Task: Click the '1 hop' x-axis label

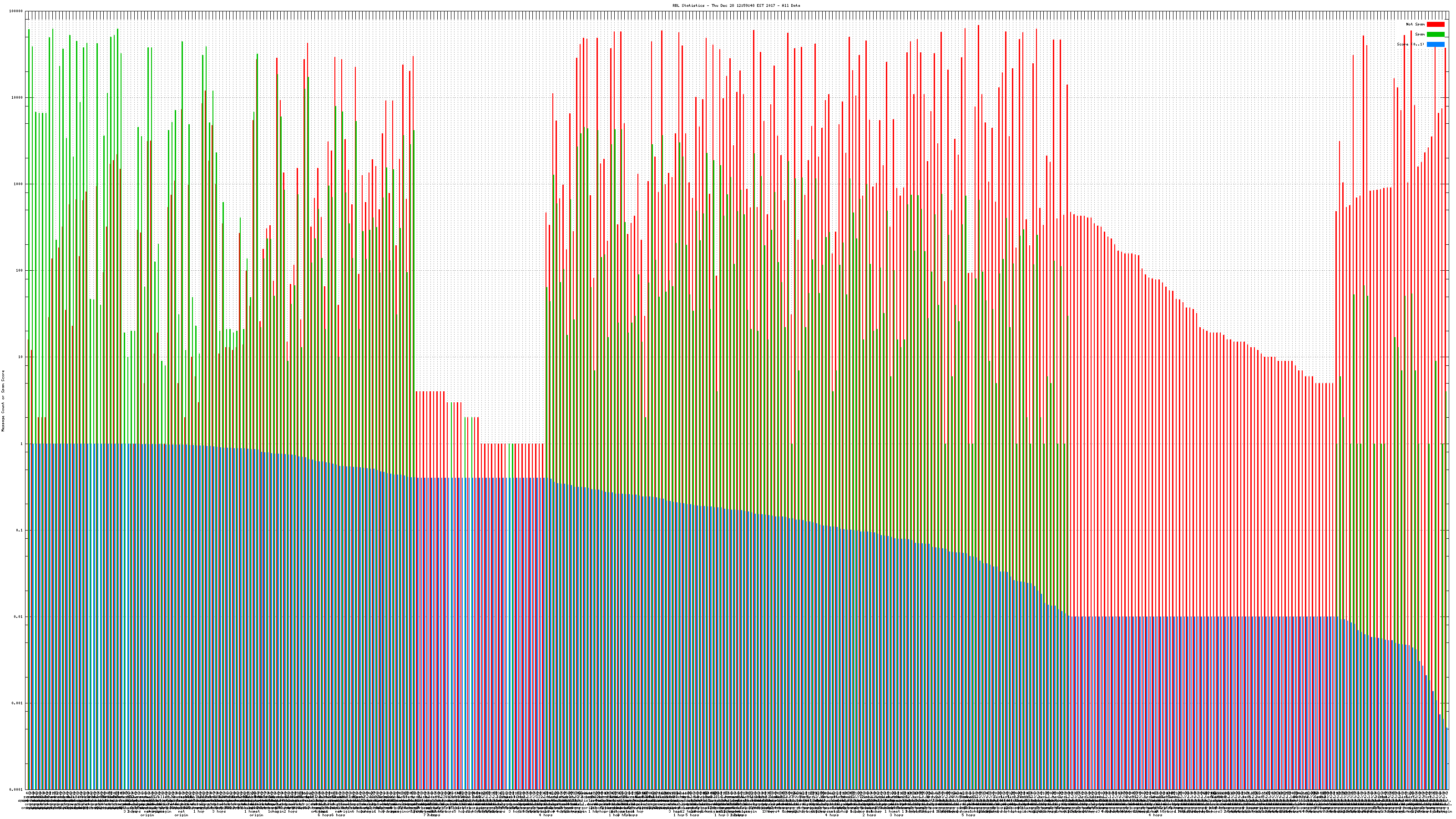Action: click(199, 812)
